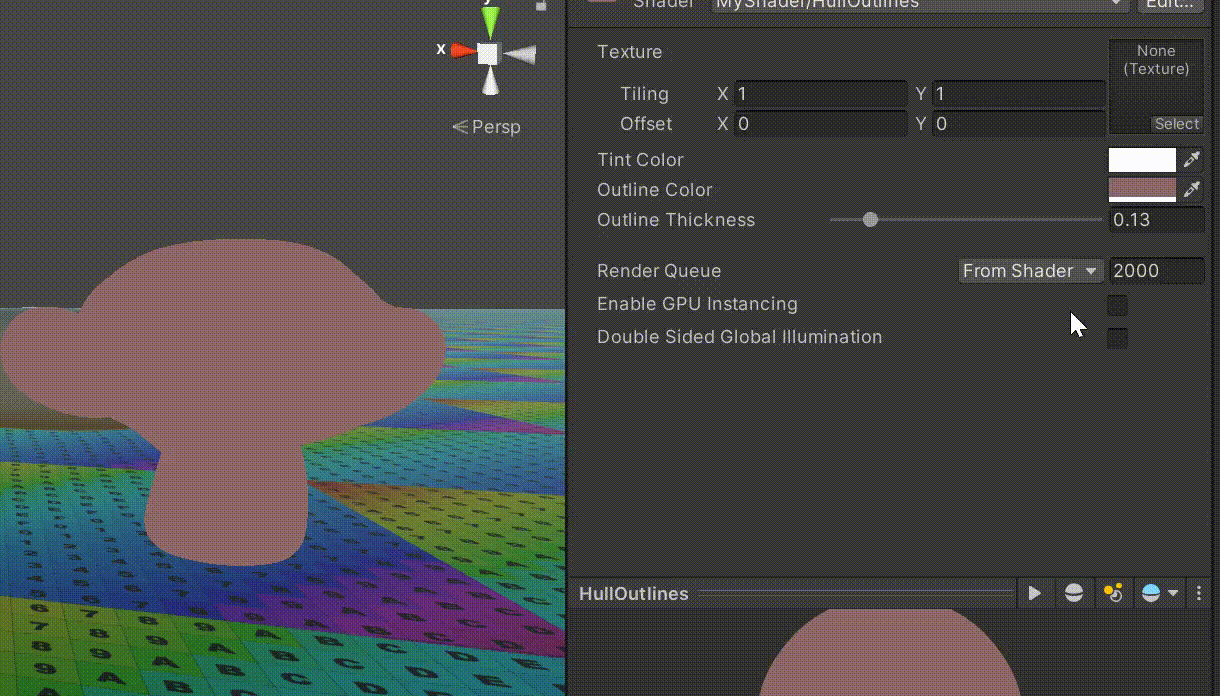Pick Outline Color with the eyedropper
This screenshot has height=696, width=1220.
click(1192, 189)
